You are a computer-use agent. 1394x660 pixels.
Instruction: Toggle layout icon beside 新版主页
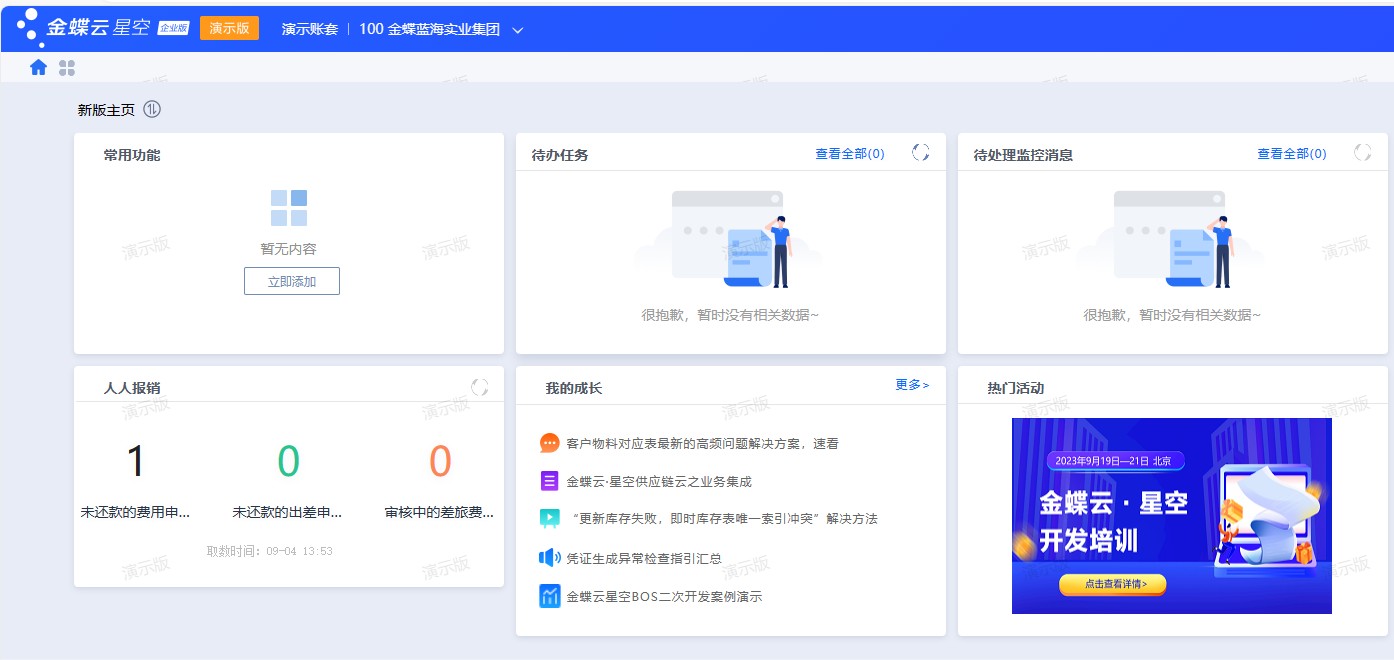click(x=152, y=109)
